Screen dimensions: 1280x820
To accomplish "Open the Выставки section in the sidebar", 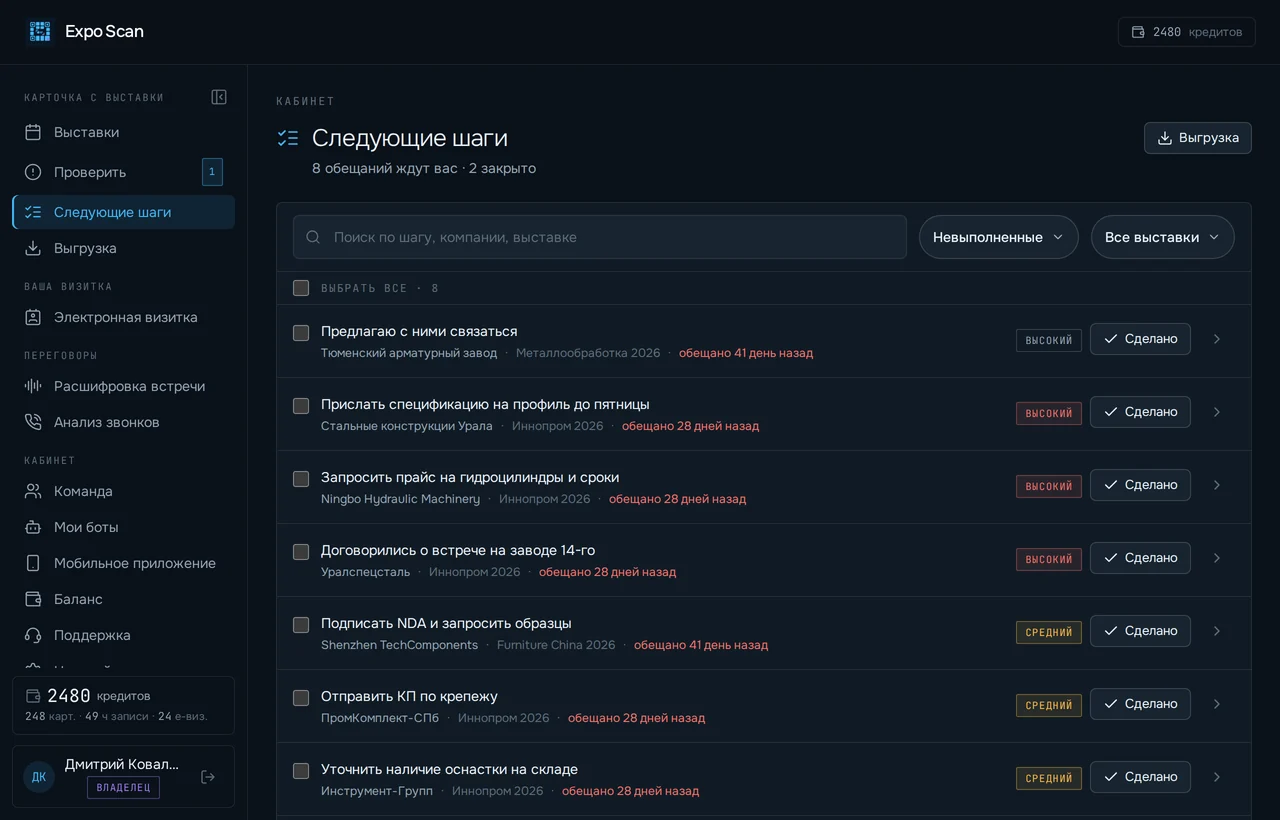I will 124,132.
